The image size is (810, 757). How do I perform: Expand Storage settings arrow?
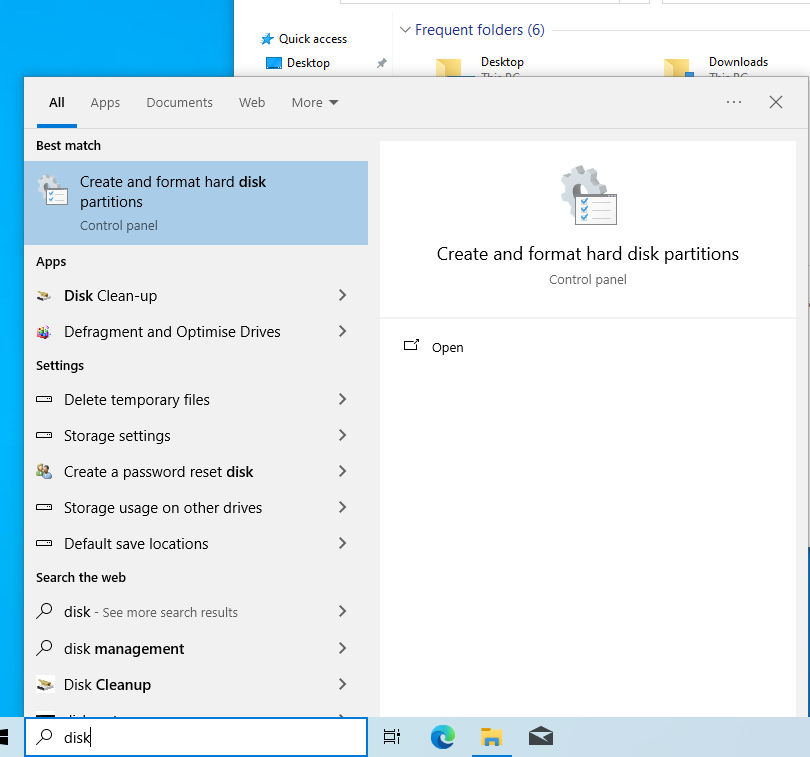click(x=342, y=436)
